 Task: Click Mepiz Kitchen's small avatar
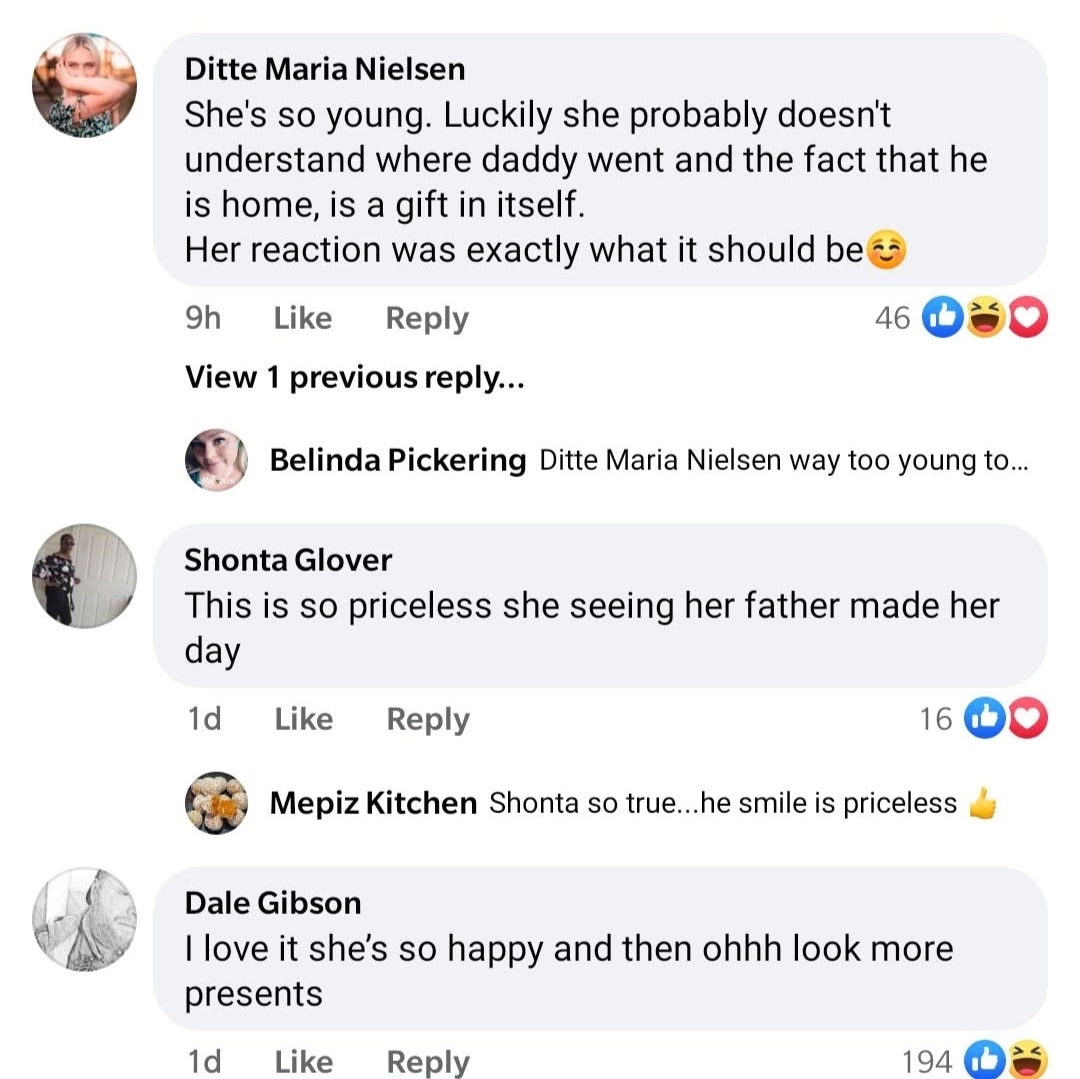216,803
